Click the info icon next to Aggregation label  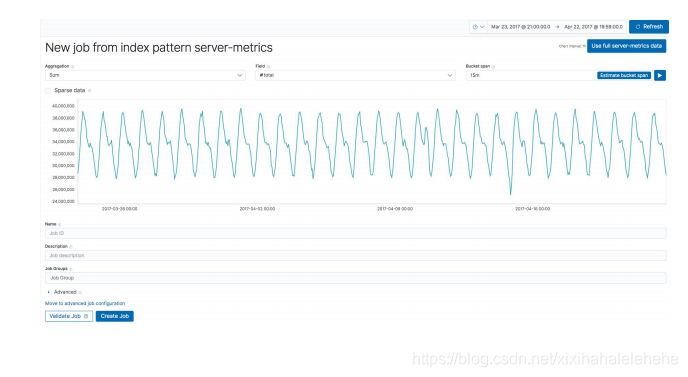click(72, 67)
